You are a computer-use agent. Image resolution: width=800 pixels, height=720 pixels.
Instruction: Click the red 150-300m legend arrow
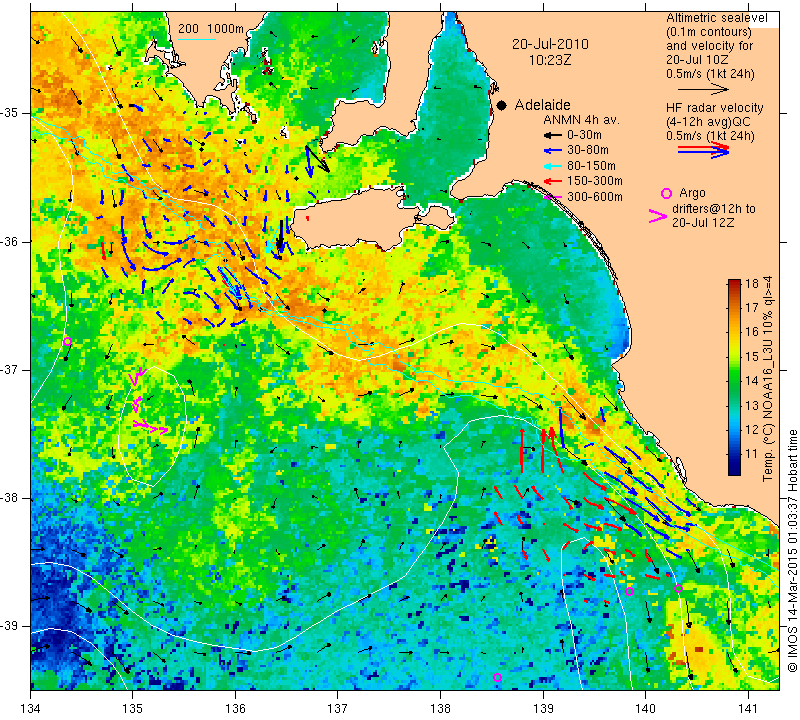(553, 181)
